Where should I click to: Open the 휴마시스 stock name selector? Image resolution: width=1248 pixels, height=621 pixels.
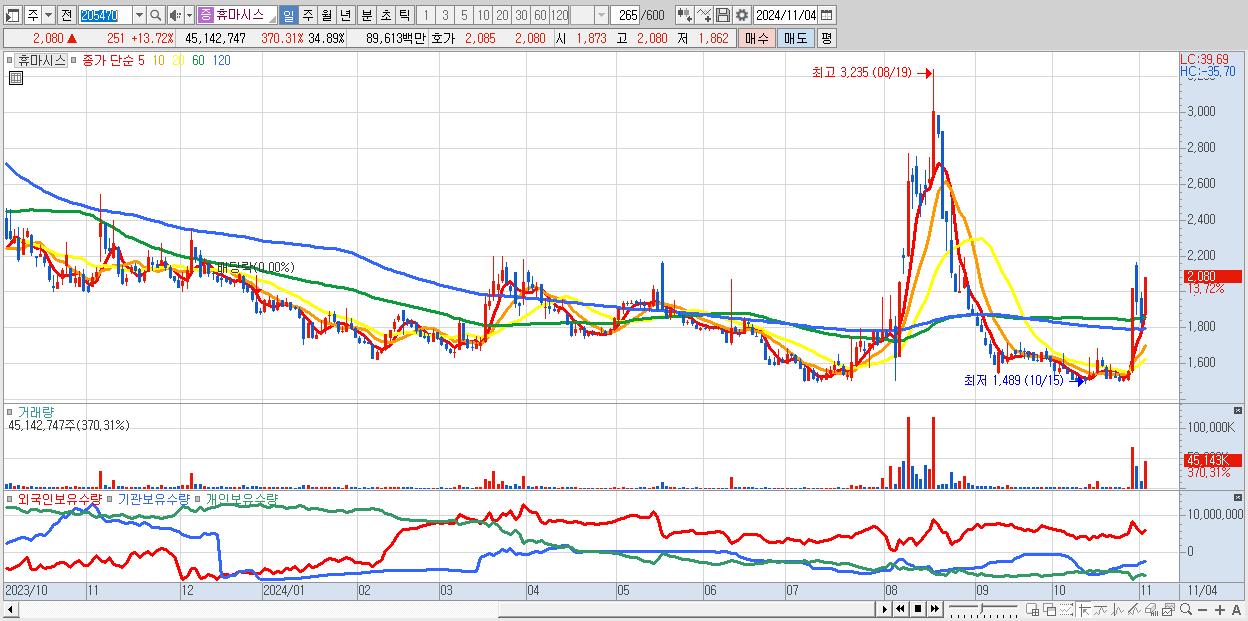tap(237, 15)
